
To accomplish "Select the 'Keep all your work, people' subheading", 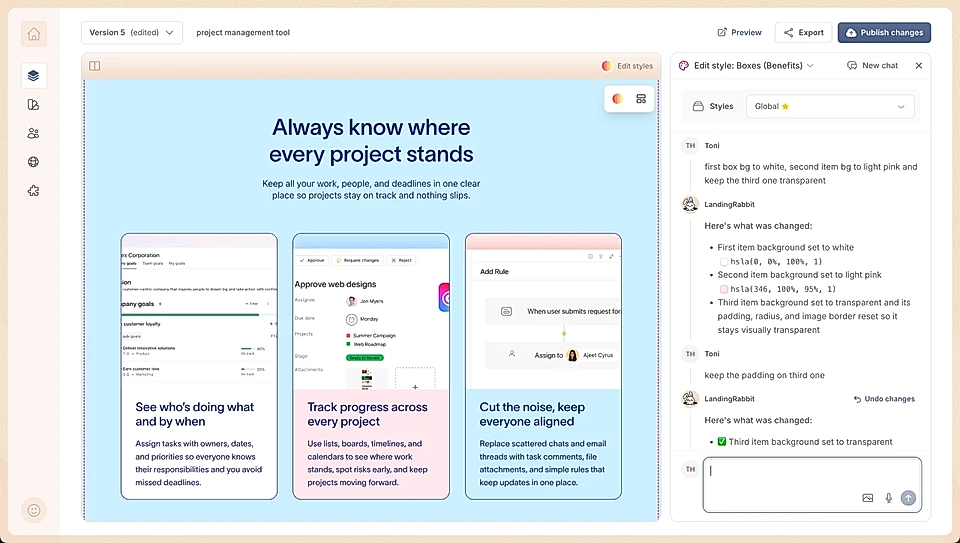I will click(x=371, y=190).
